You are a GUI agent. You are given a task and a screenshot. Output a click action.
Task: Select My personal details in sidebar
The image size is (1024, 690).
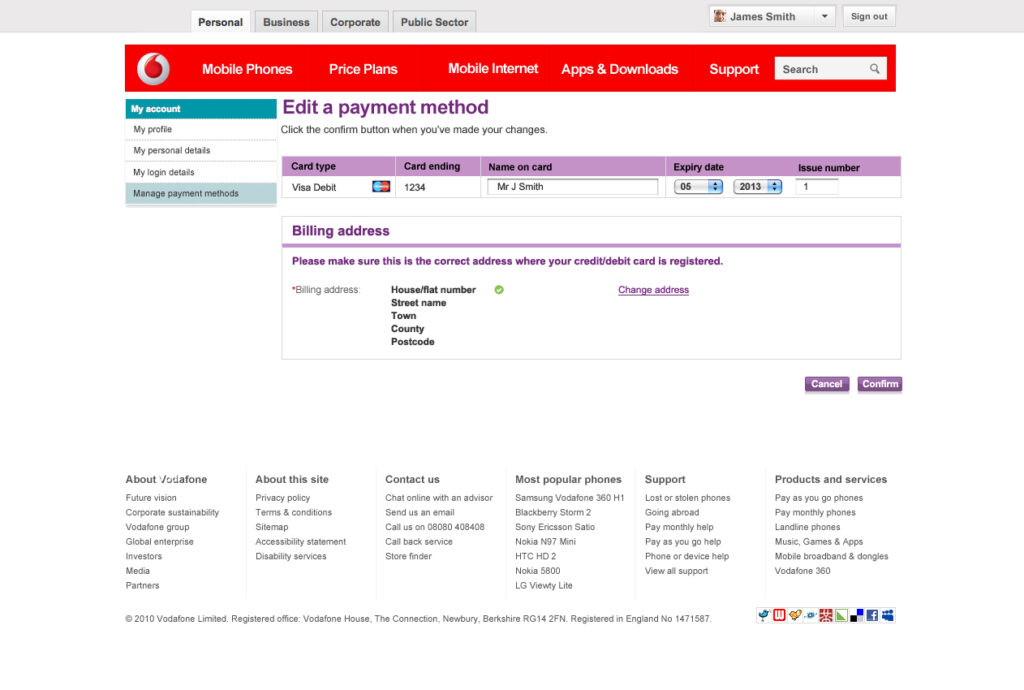(x=172, y=151)
